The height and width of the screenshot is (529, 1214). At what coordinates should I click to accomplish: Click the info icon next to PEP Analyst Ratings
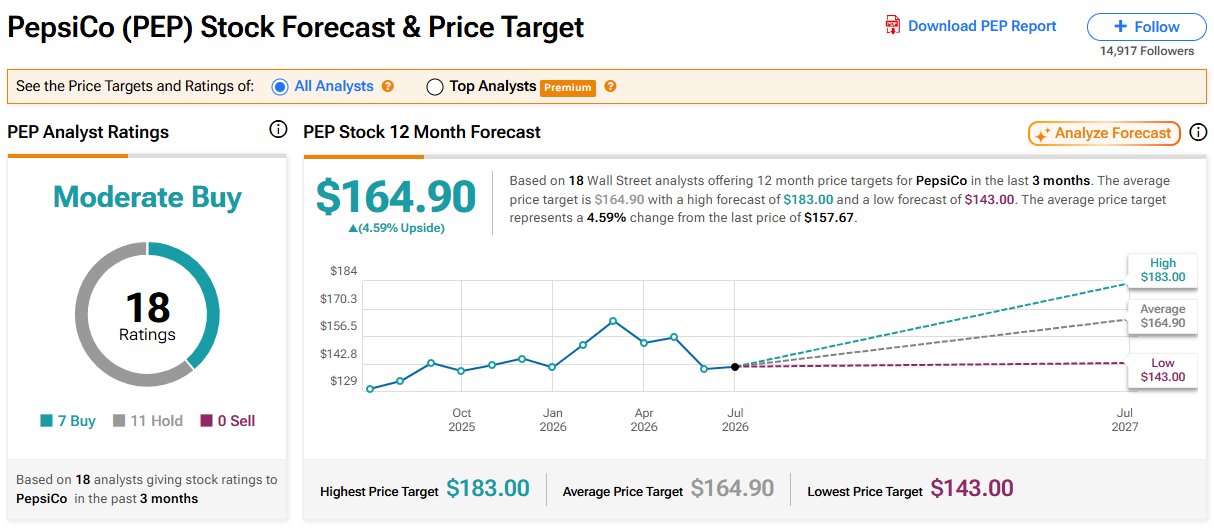278,131
